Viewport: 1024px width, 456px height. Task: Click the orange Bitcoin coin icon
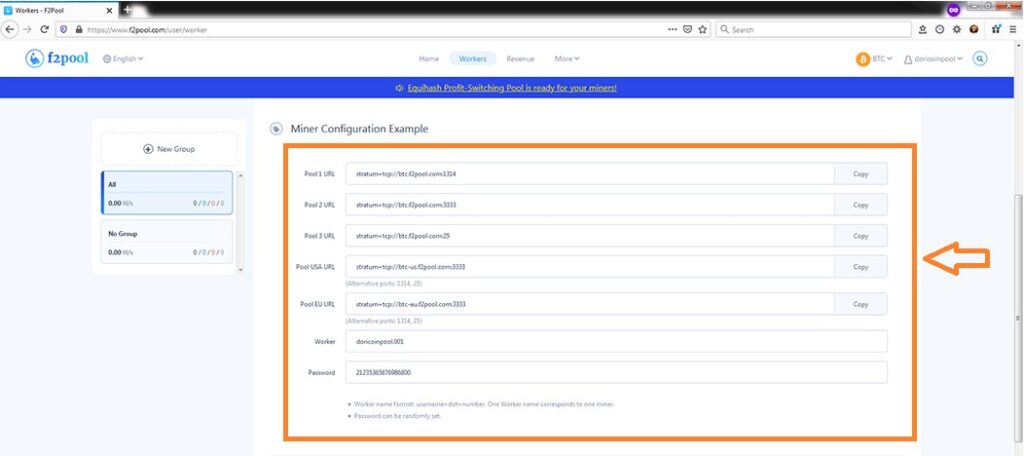(863, 59)
